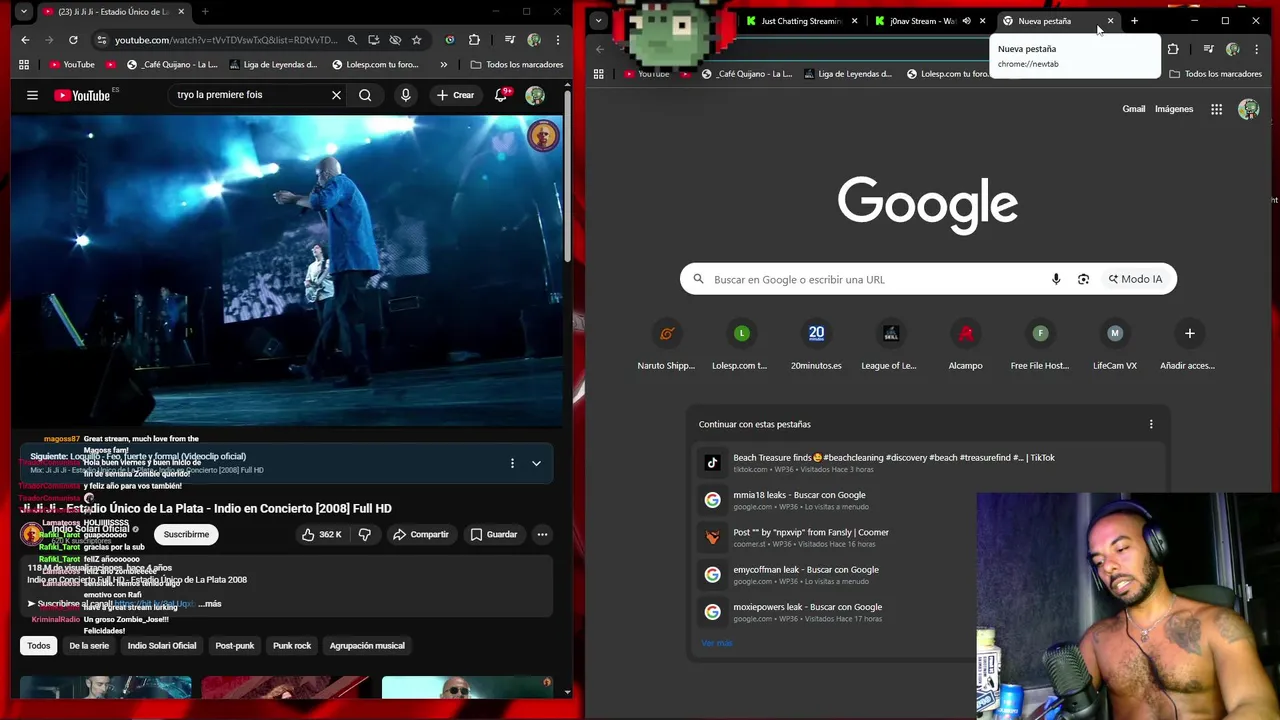Open the YouTube hamburger guide menu
The height and width of the screenshot is (720, 1280).
pos(32,95)
